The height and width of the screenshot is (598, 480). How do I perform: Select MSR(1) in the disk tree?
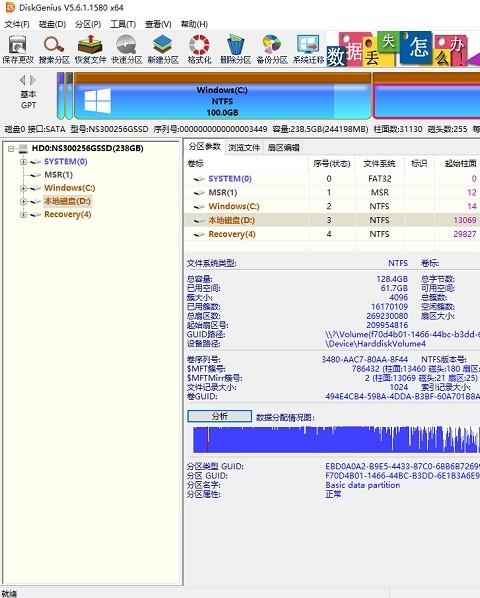tap(58, 175)
